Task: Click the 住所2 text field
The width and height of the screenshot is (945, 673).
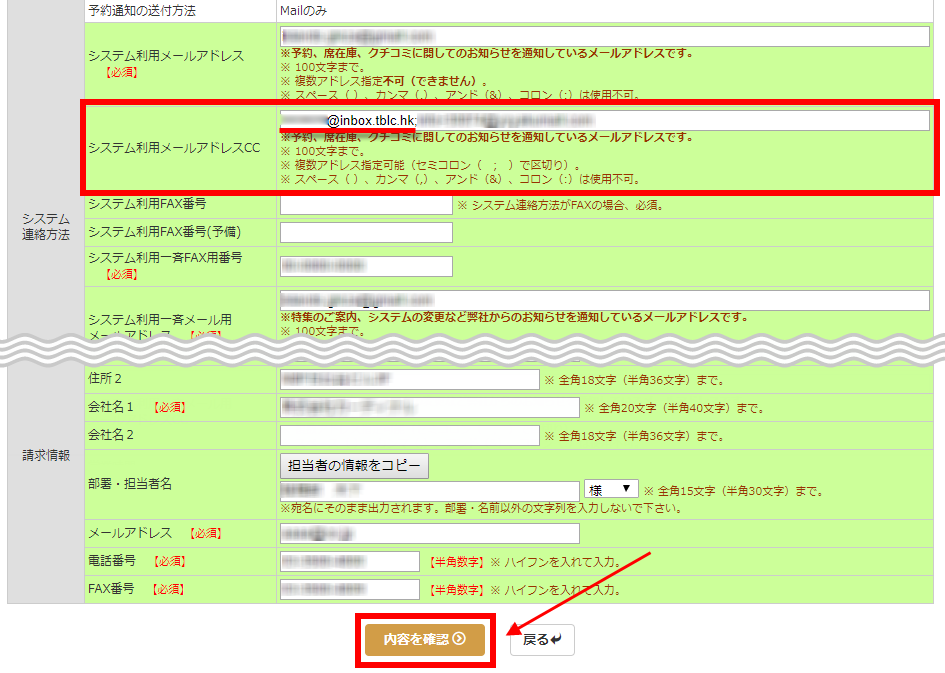Action: point(409,380)
